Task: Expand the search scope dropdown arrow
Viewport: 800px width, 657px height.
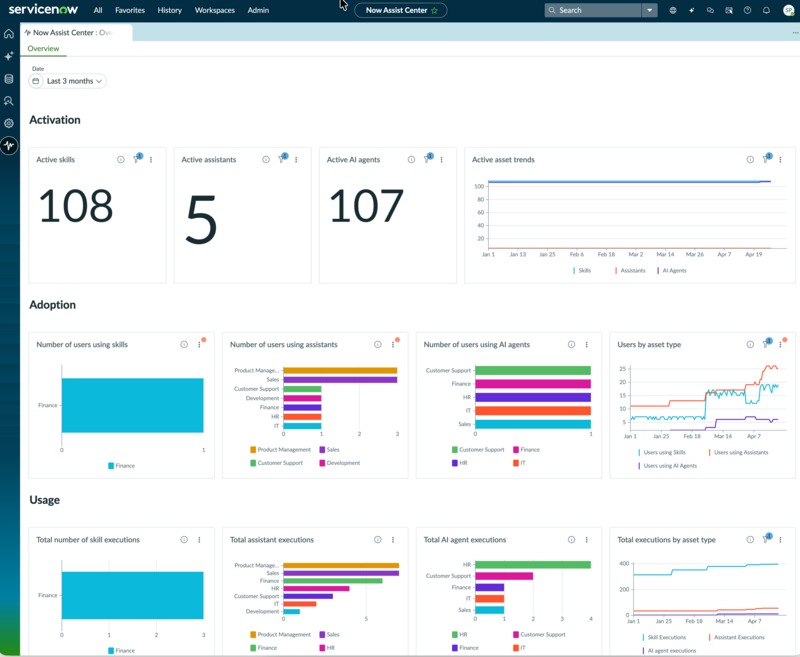Action: point(649,10)
